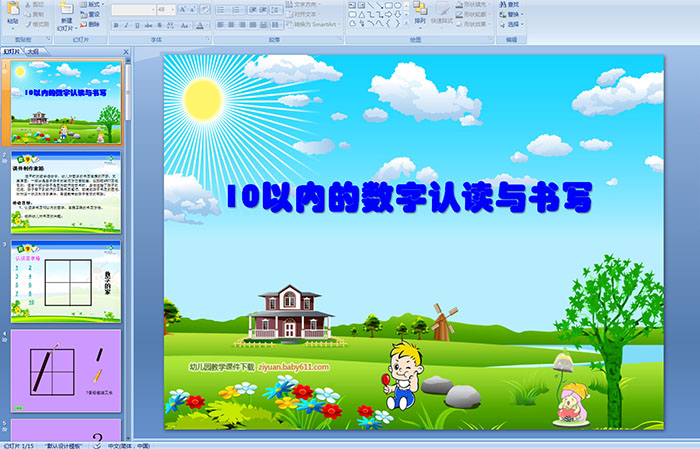The width and height of the screenshot is (700, 449).
Task: Open the Find (查找) binoculars tool
Action: click(509, 4)
